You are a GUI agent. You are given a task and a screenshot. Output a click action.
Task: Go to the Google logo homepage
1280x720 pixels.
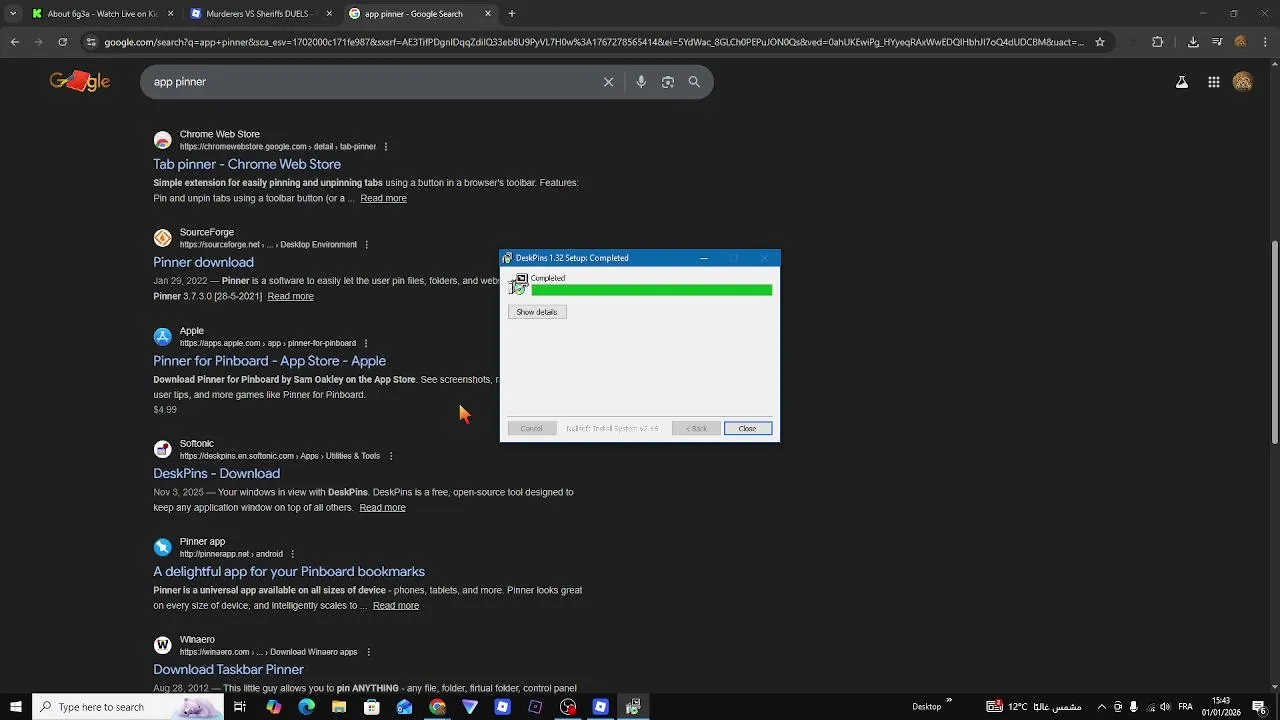80,81
